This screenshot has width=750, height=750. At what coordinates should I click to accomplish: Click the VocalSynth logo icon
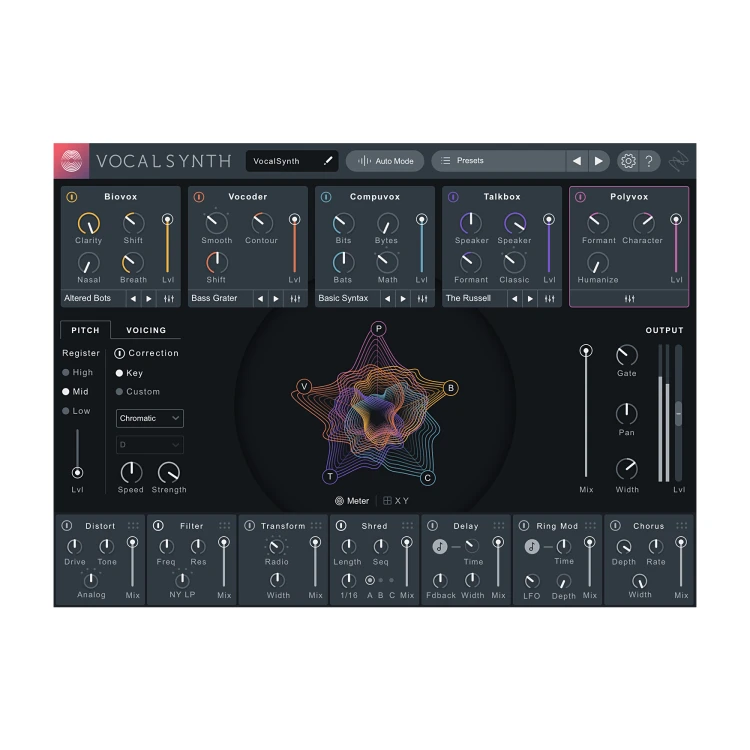click(71, 161)
